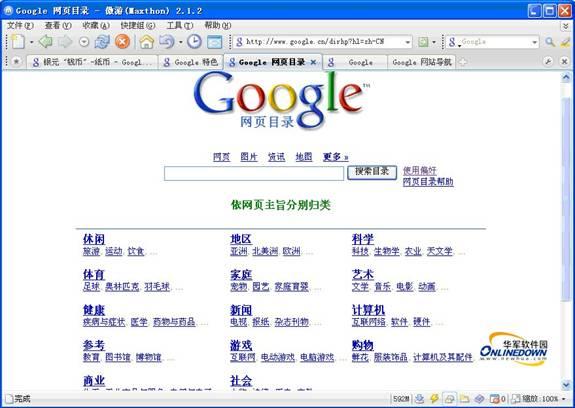Click the Refresh page icon
The height and width of the screenshot is (408, 575).
[102, 42]
